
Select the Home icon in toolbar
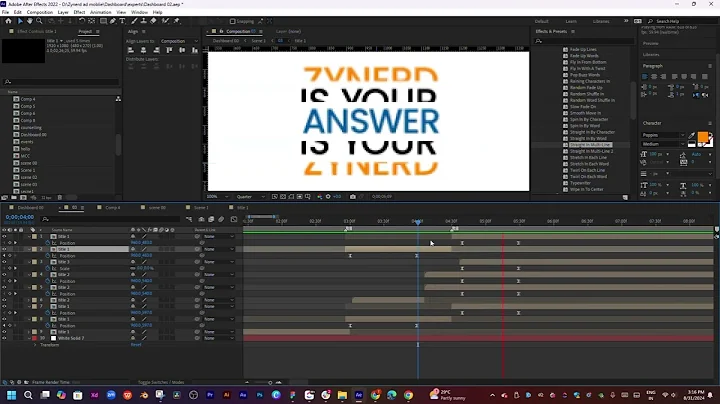pyautogui.click(x=8, y=21)
